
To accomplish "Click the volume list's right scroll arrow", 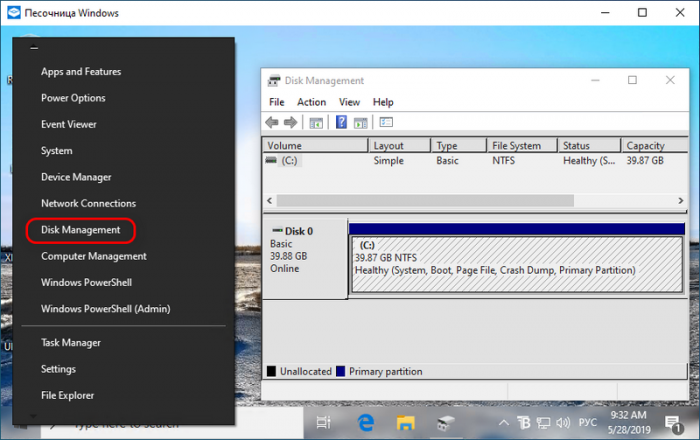I will coord(680,200).
